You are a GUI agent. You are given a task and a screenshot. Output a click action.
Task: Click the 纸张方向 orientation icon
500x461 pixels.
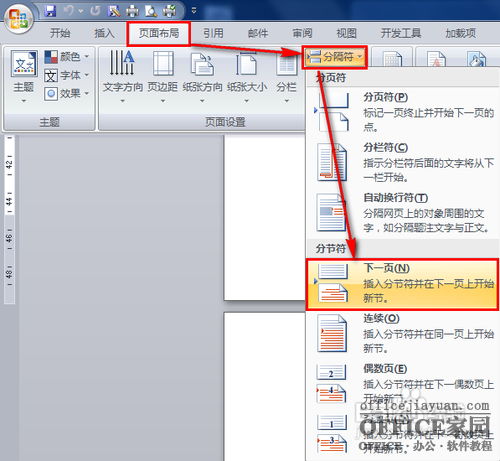click(x=202, y=63)
